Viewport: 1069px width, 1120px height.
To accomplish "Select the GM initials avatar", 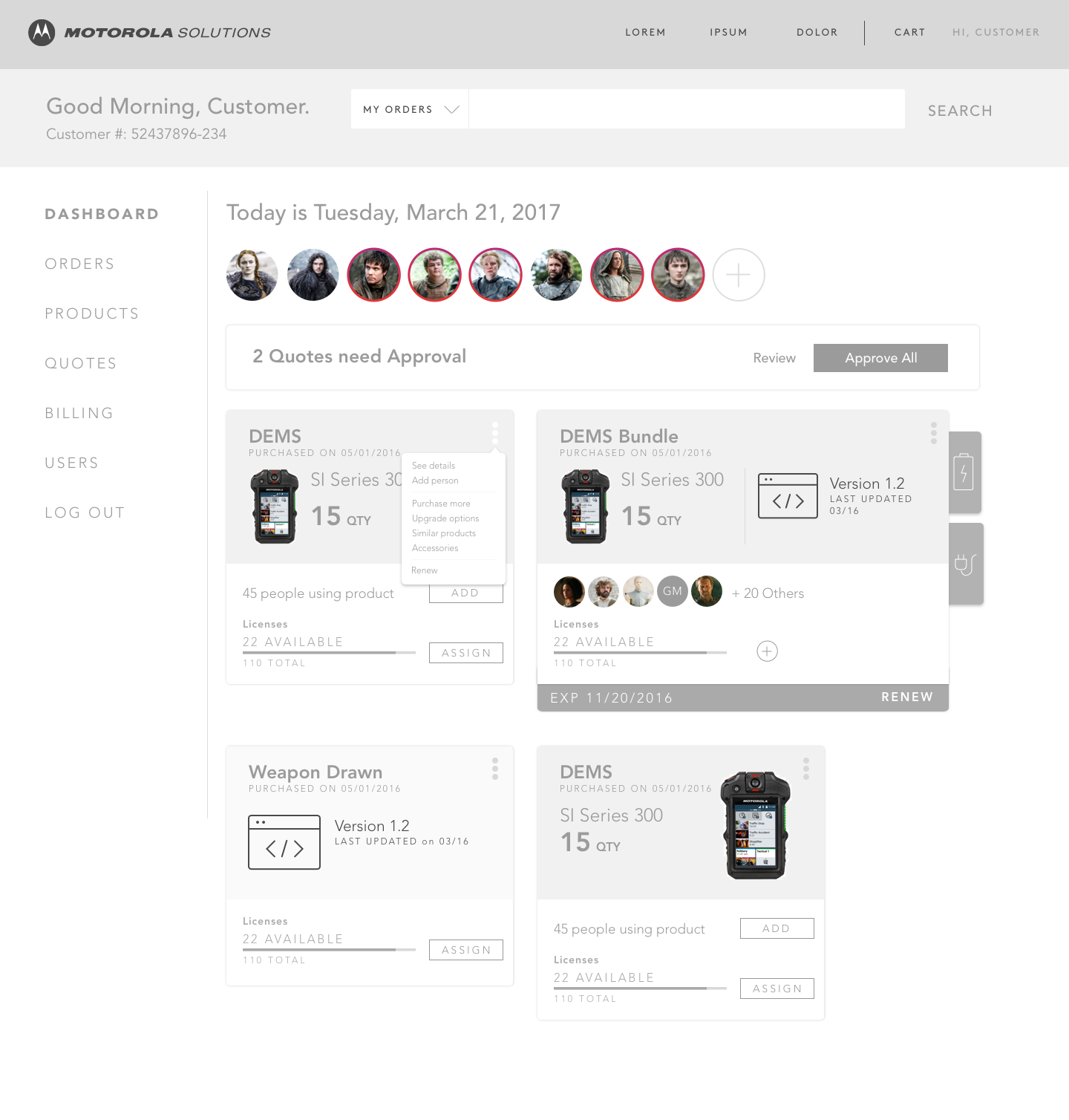I will (x=673, y=591).
